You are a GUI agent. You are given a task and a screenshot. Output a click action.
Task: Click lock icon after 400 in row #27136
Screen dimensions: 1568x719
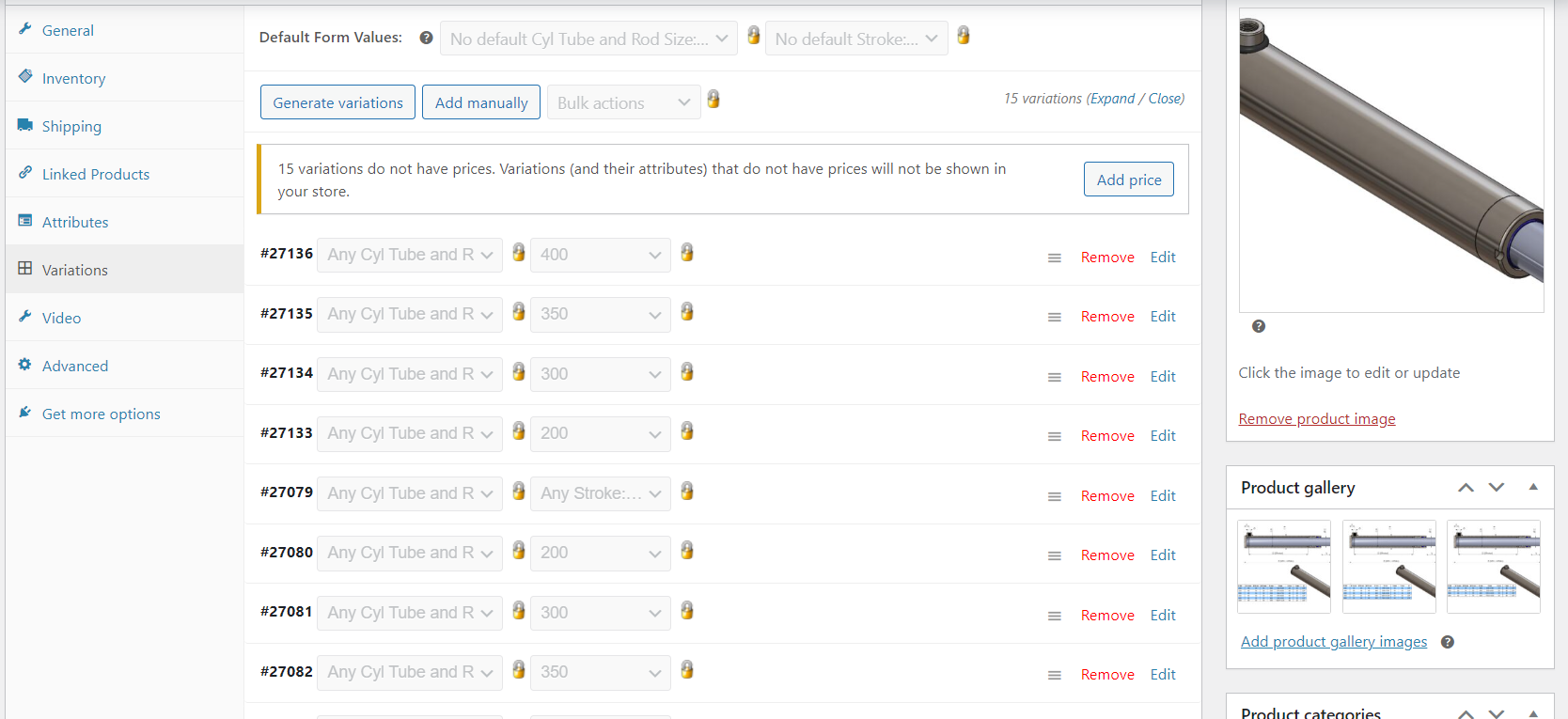687,252
